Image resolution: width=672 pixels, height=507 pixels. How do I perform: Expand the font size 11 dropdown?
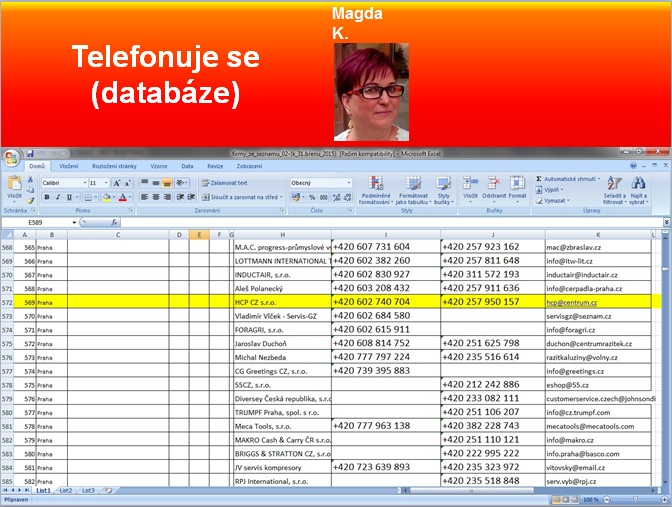coord(106,183)
